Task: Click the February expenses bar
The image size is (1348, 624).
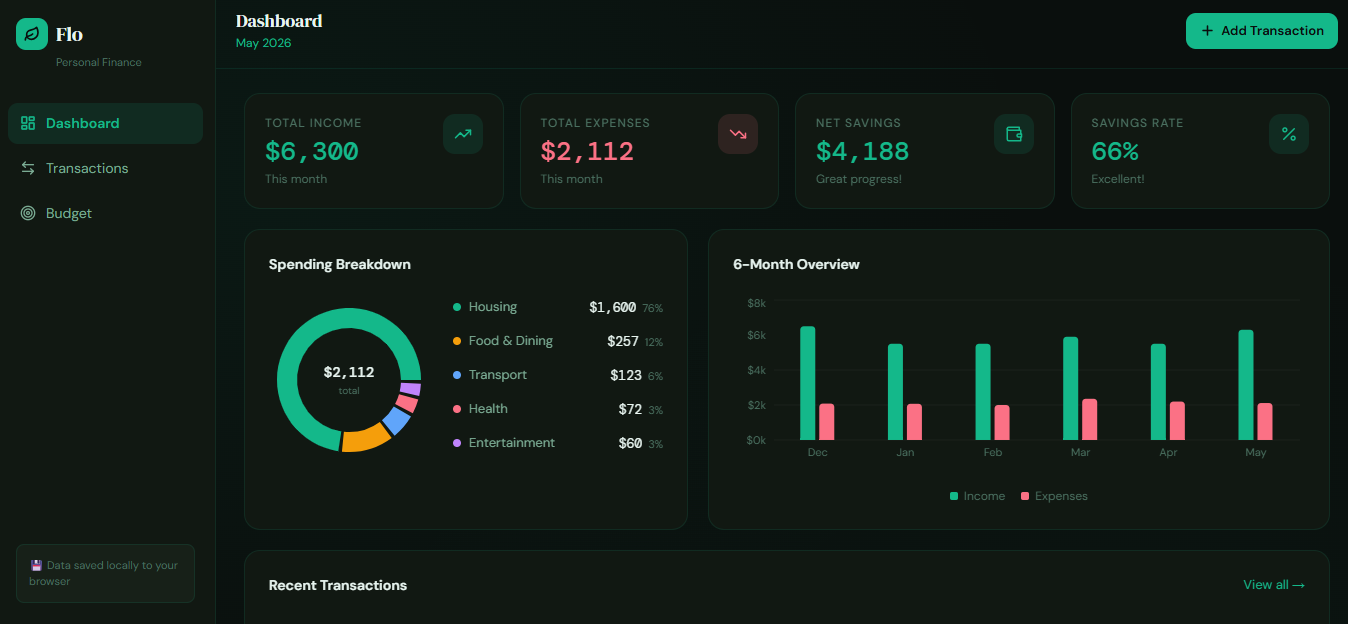Action: click(1002, 423)
